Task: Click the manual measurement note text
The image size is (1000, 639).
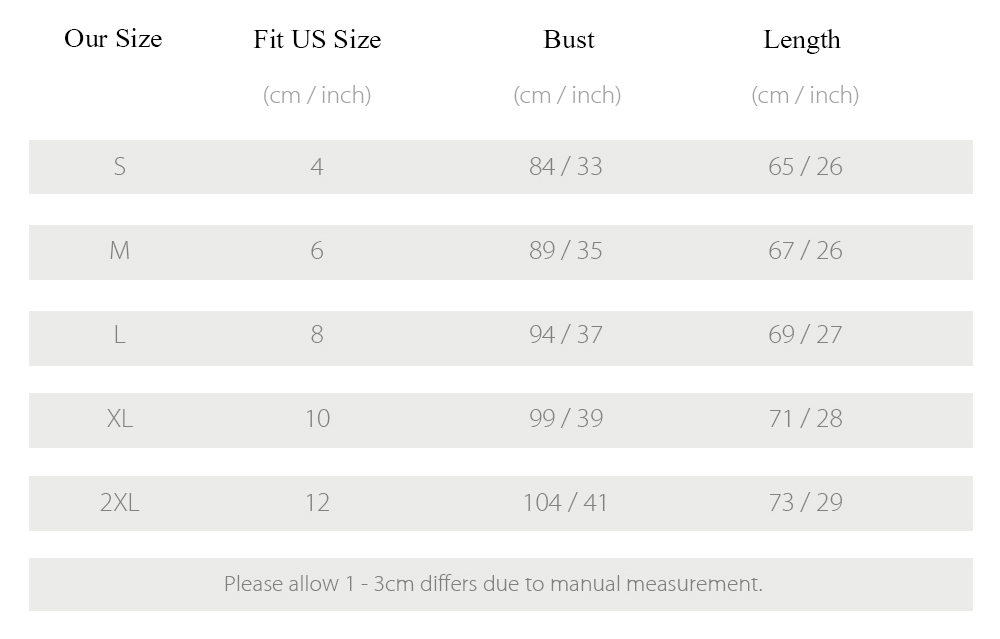Action: click(493, 584)
